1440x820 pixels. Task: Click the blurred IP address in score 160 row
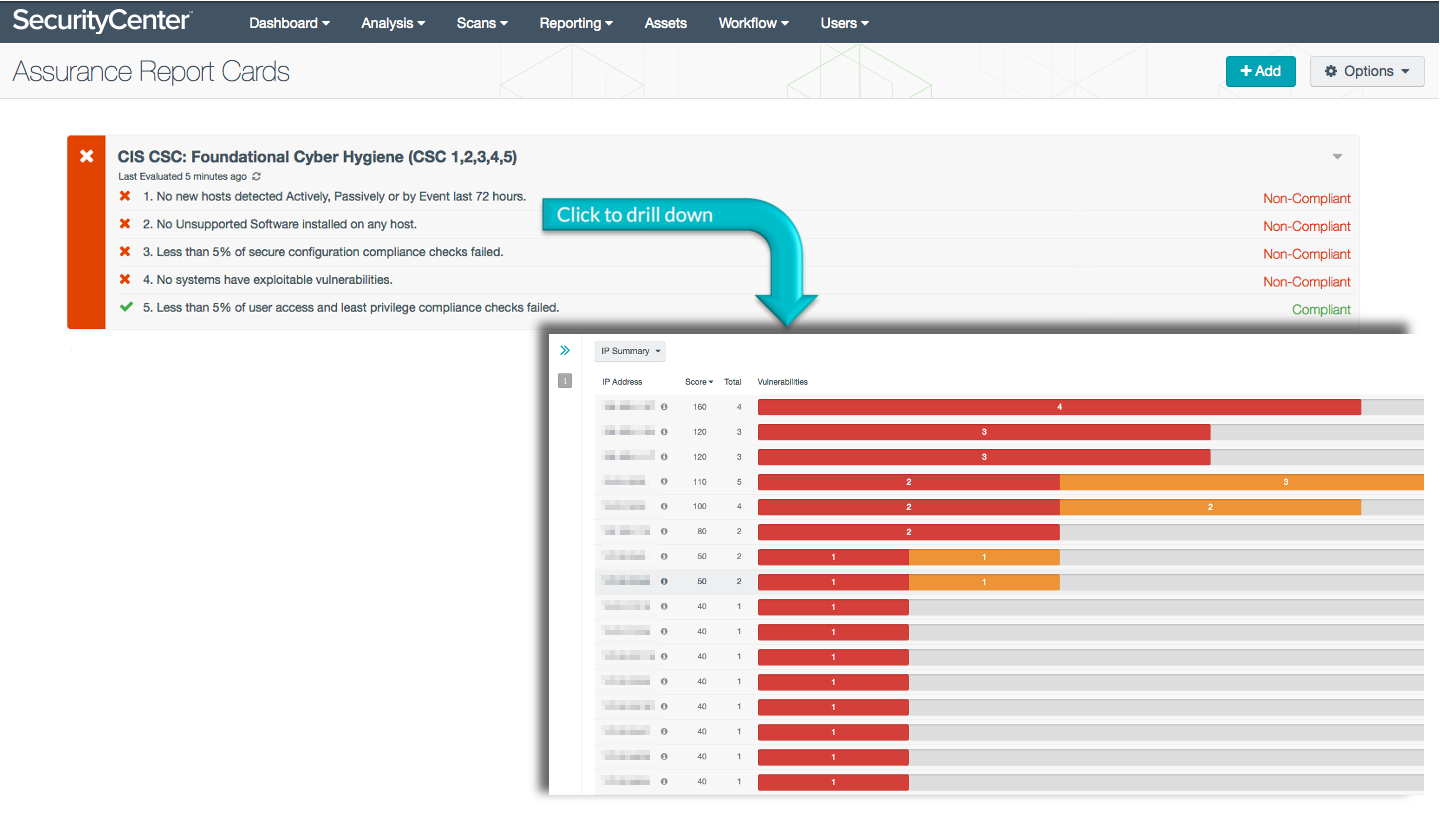[629, 407]
